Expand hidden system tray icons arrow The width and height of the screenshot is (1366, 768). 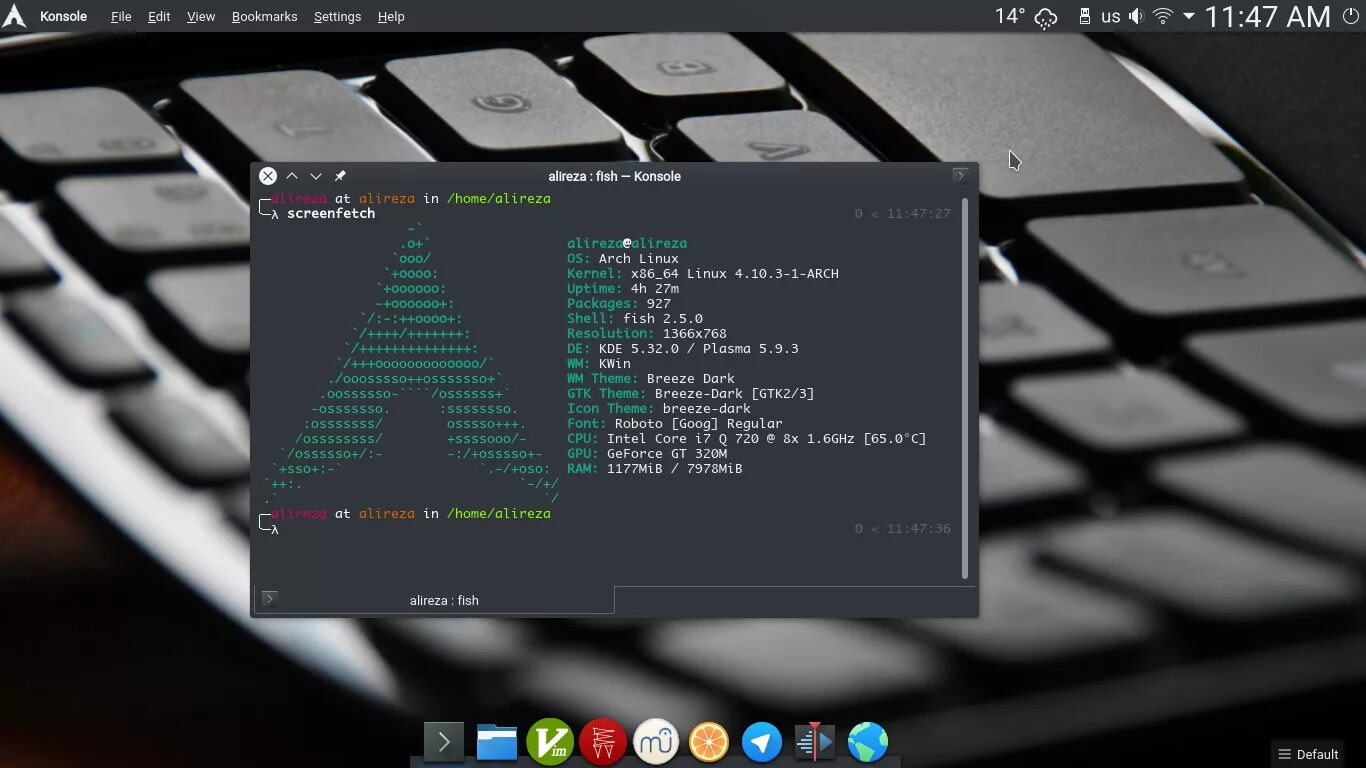[1188, 16]
